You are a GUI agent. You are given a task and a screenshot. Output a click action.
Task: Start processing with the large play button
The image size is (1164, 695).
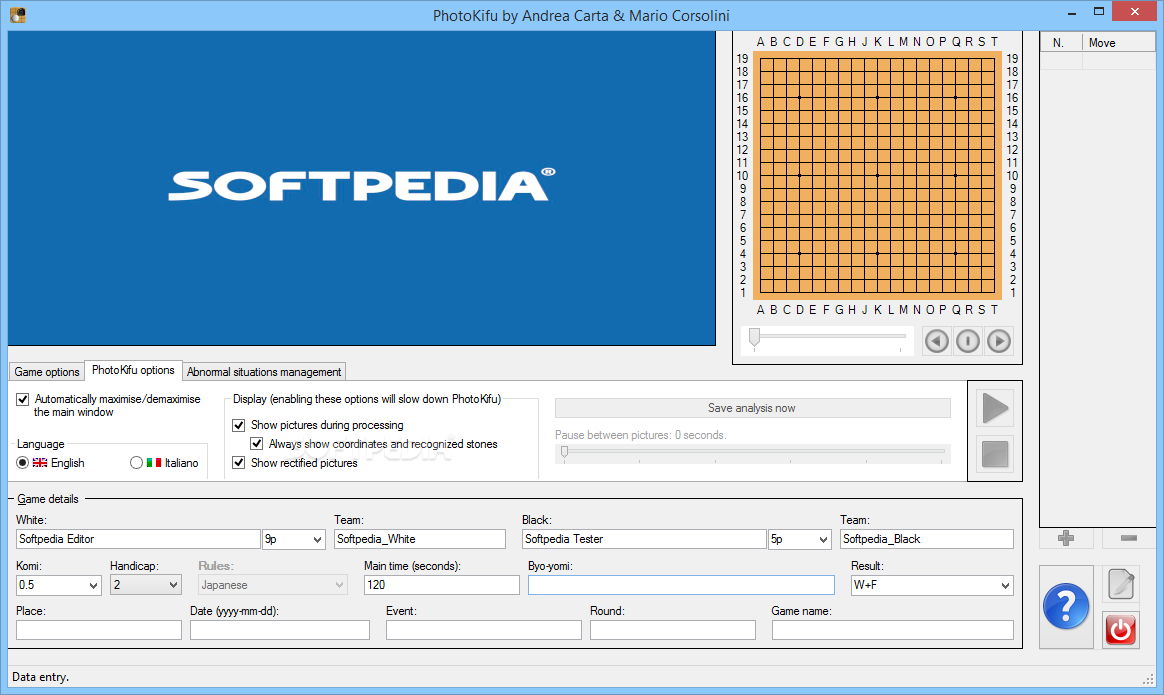pos(995,408)
